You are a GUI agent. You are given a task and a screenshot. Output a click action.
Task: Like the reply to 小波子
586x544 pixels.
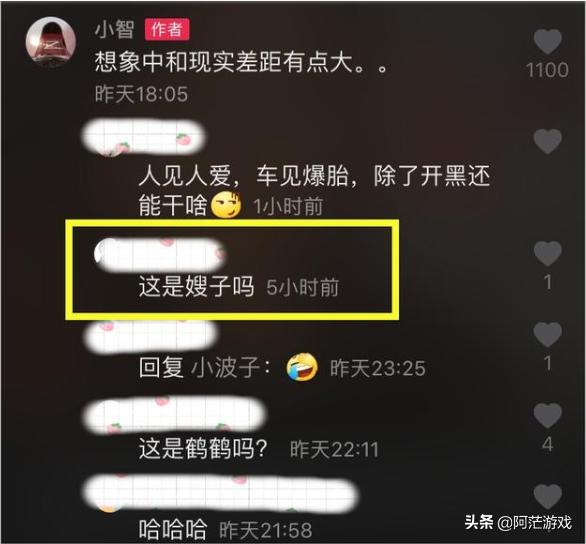coord(548,334)
